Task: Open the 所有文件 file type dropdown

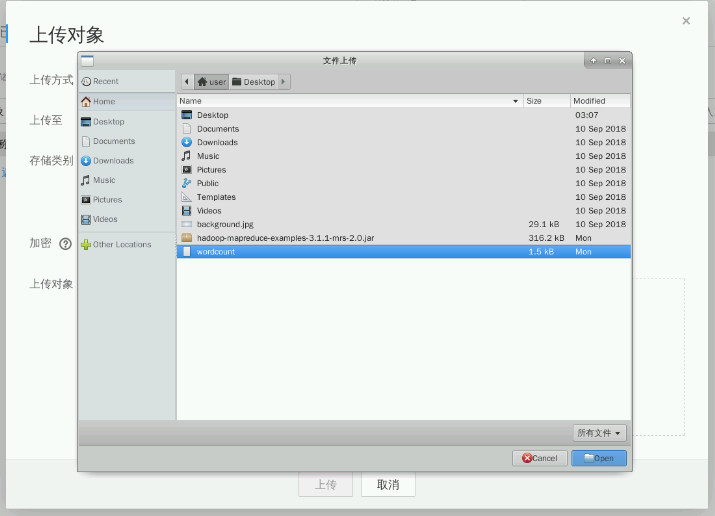Action: 599,433
